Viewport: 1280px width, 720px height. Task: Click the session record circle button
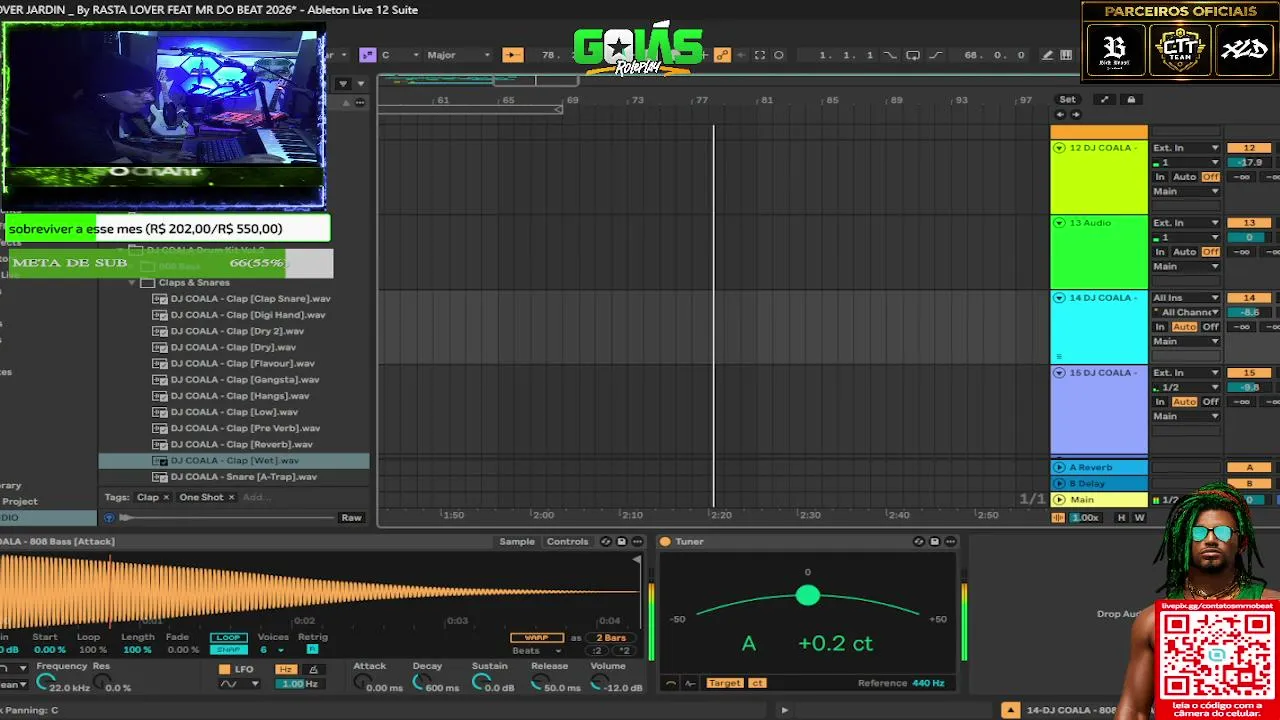[779, 55]
